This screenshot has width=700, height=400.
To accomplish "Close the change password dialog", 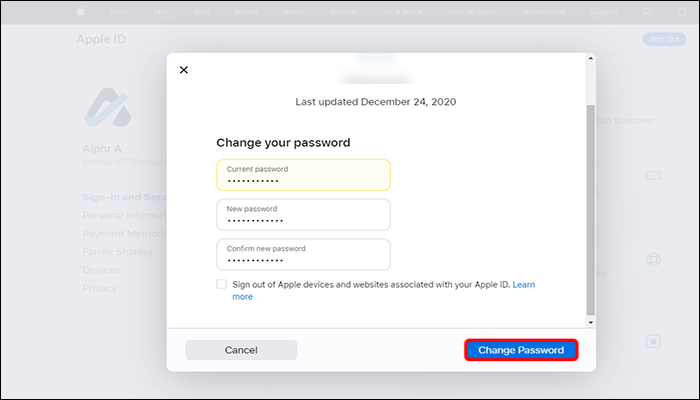I will click(x=183, y=70).
